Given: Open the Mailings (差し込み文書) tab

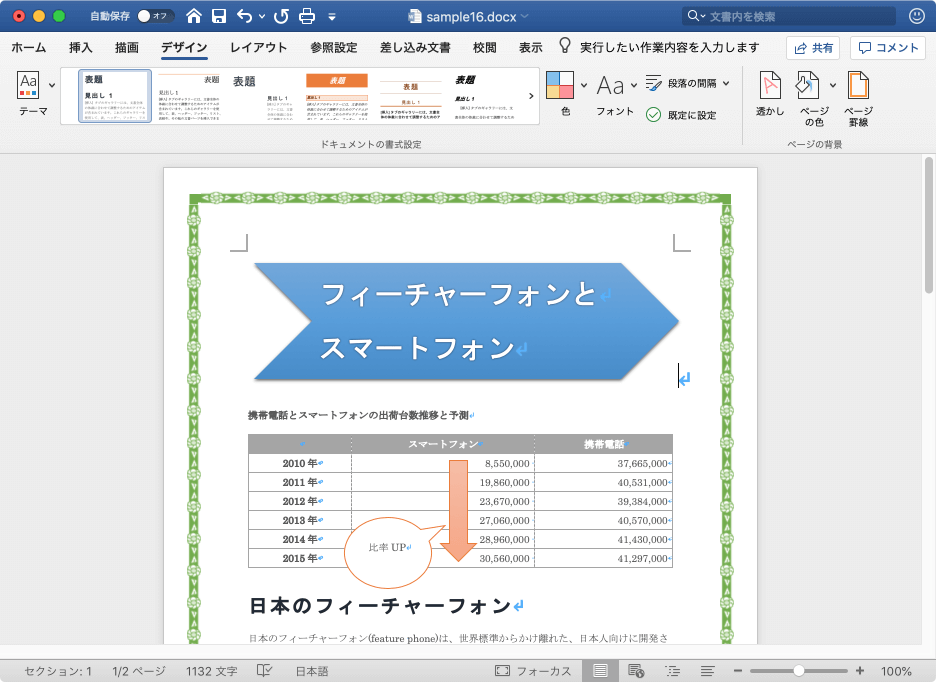Looking at the screenshot, I should click(415, 47).
